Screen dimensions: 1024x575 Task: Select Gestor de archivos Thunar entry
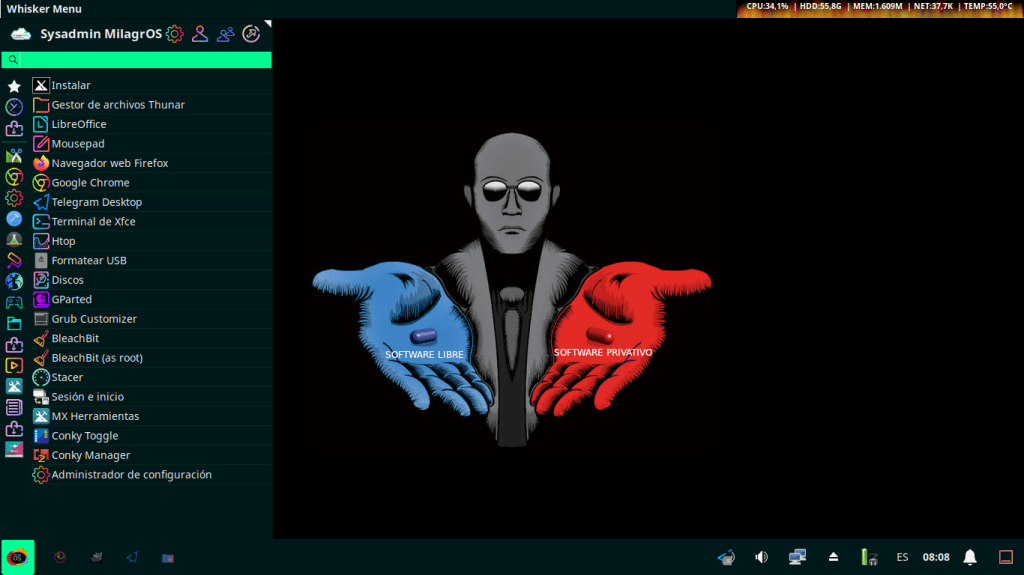coord(117,105)
